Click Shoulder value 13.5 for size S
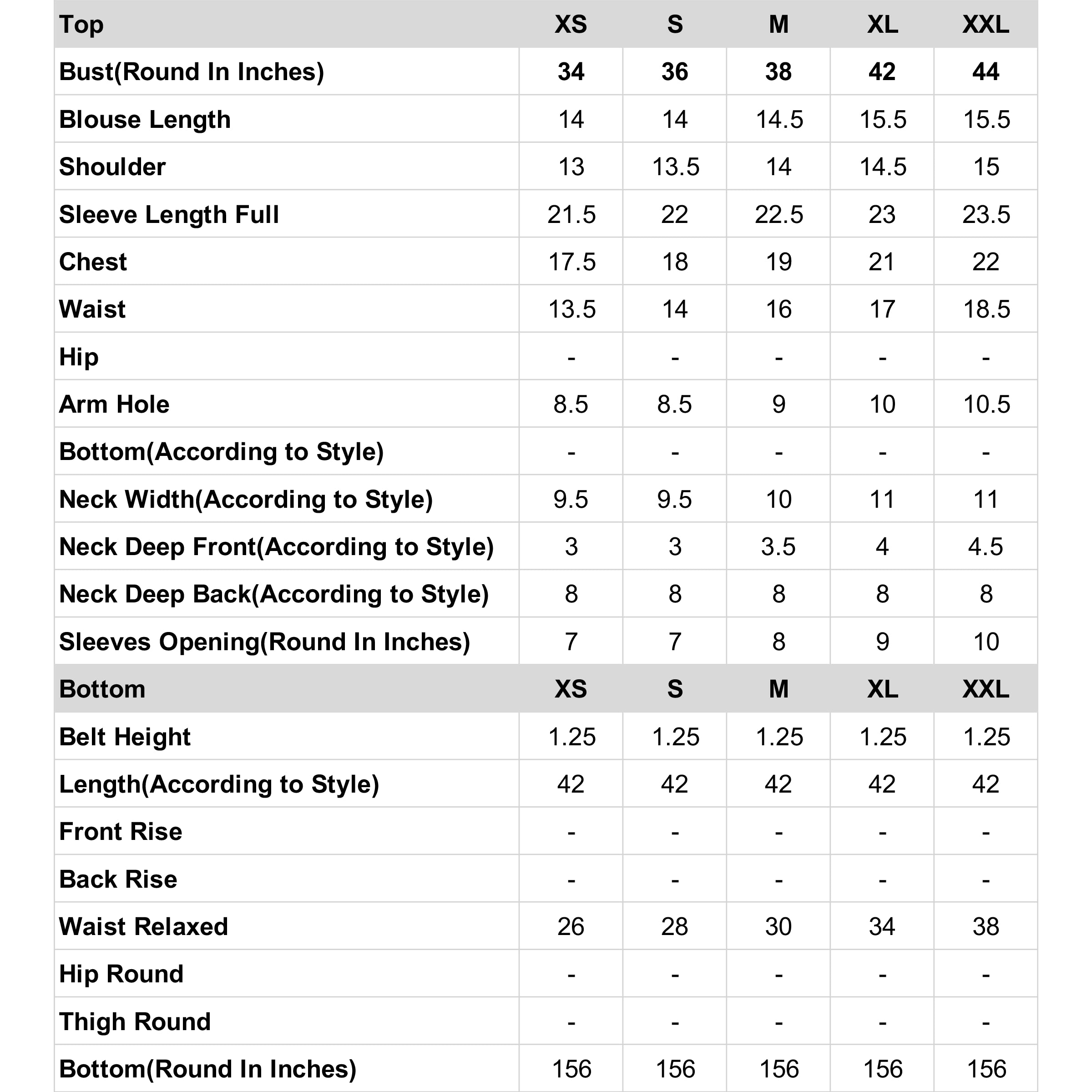Image resolution: width=1092 pixels, height=1092 pixels. [675, 167]
